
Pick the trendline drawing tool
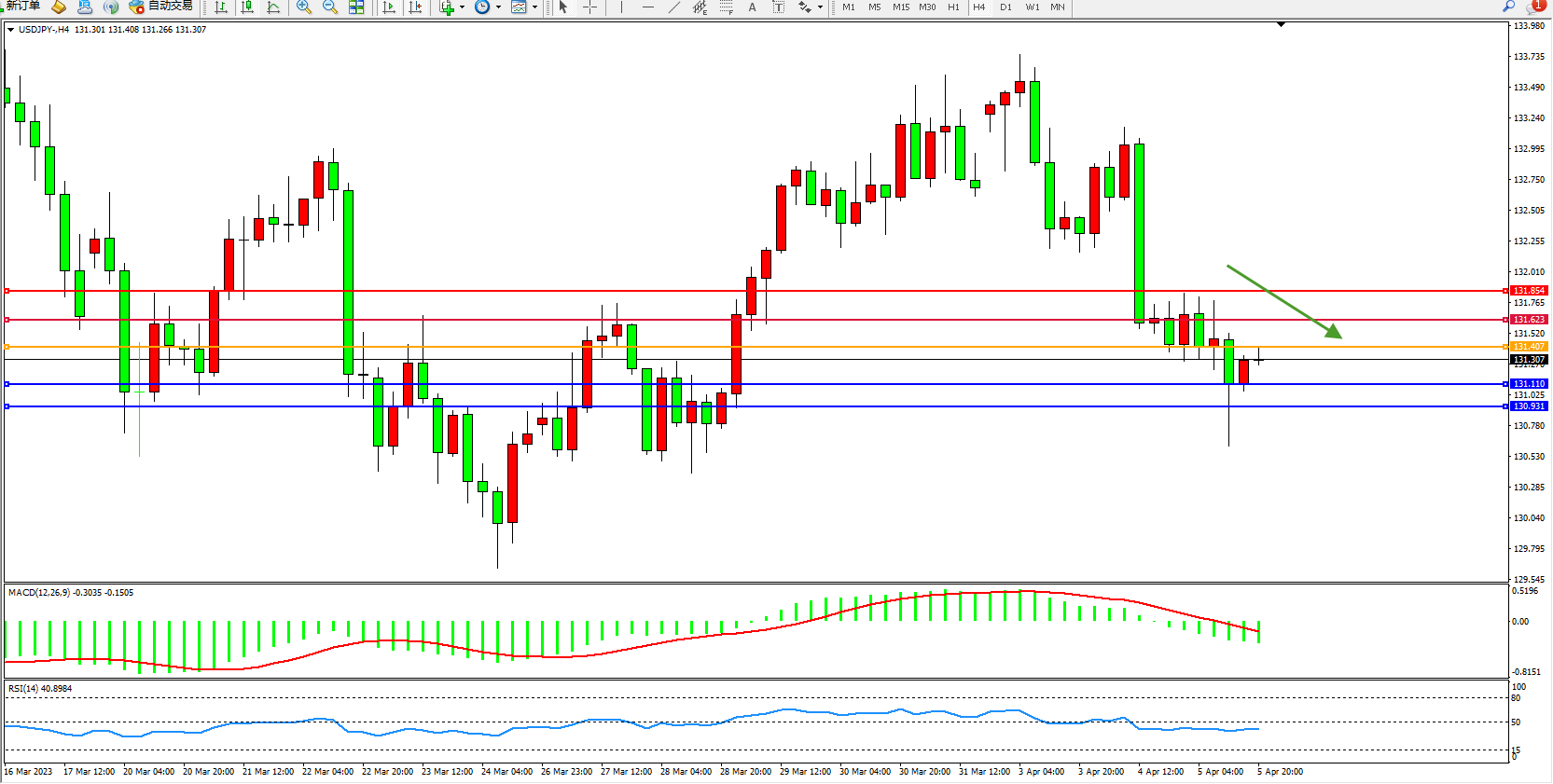[x=674, y=7]
